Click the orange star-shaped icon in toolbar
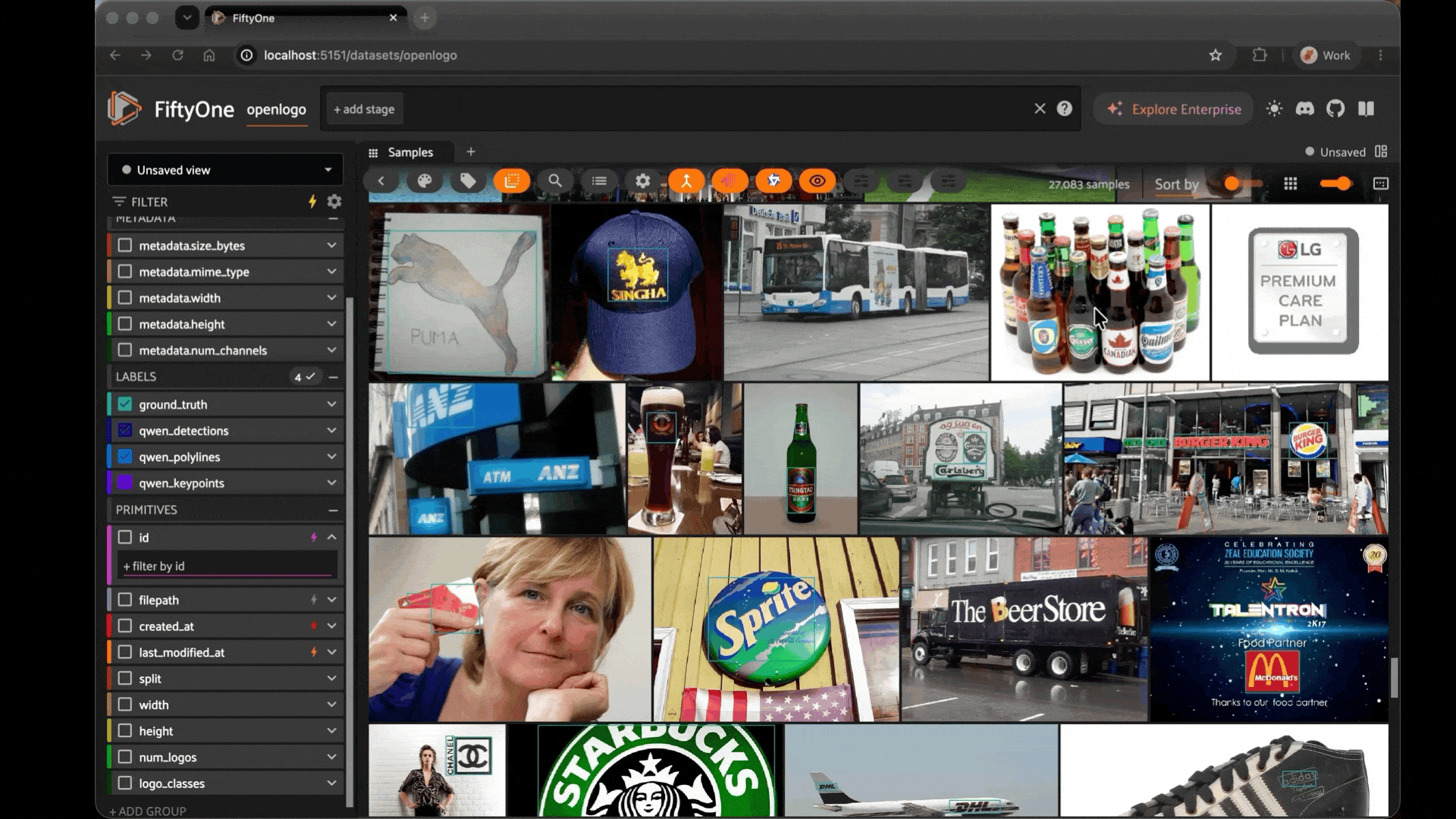Image resolution: width=1456 pixels, height=819 pixels. pyautogui.click(x=773, y=181)
